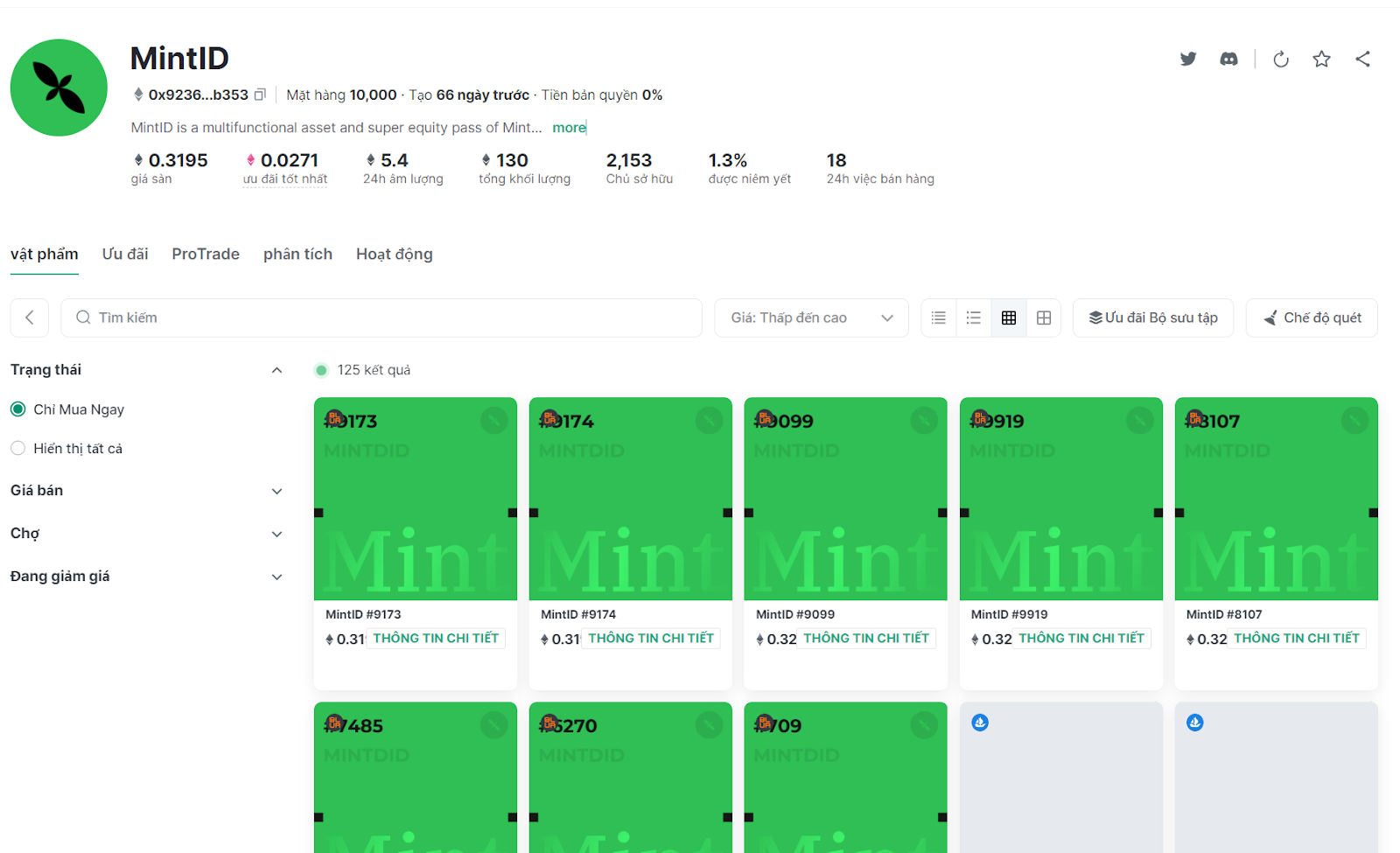Open the 'Giá: Thấp đến cao' sort dropdown

pyautogui.click(x=811, y=318)
